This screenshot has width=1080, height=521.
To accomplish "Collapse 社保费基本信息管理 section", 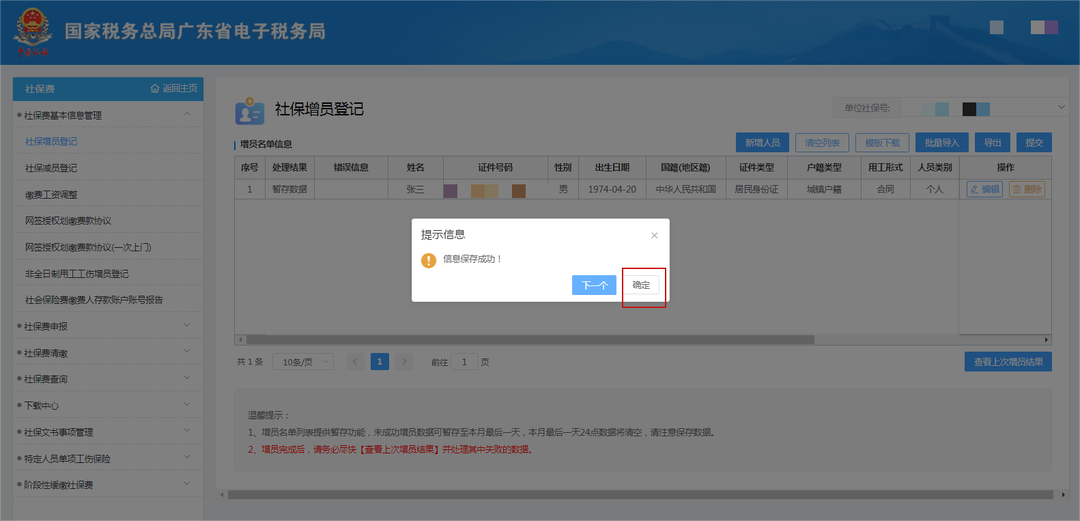I will (x=108, y=115).
